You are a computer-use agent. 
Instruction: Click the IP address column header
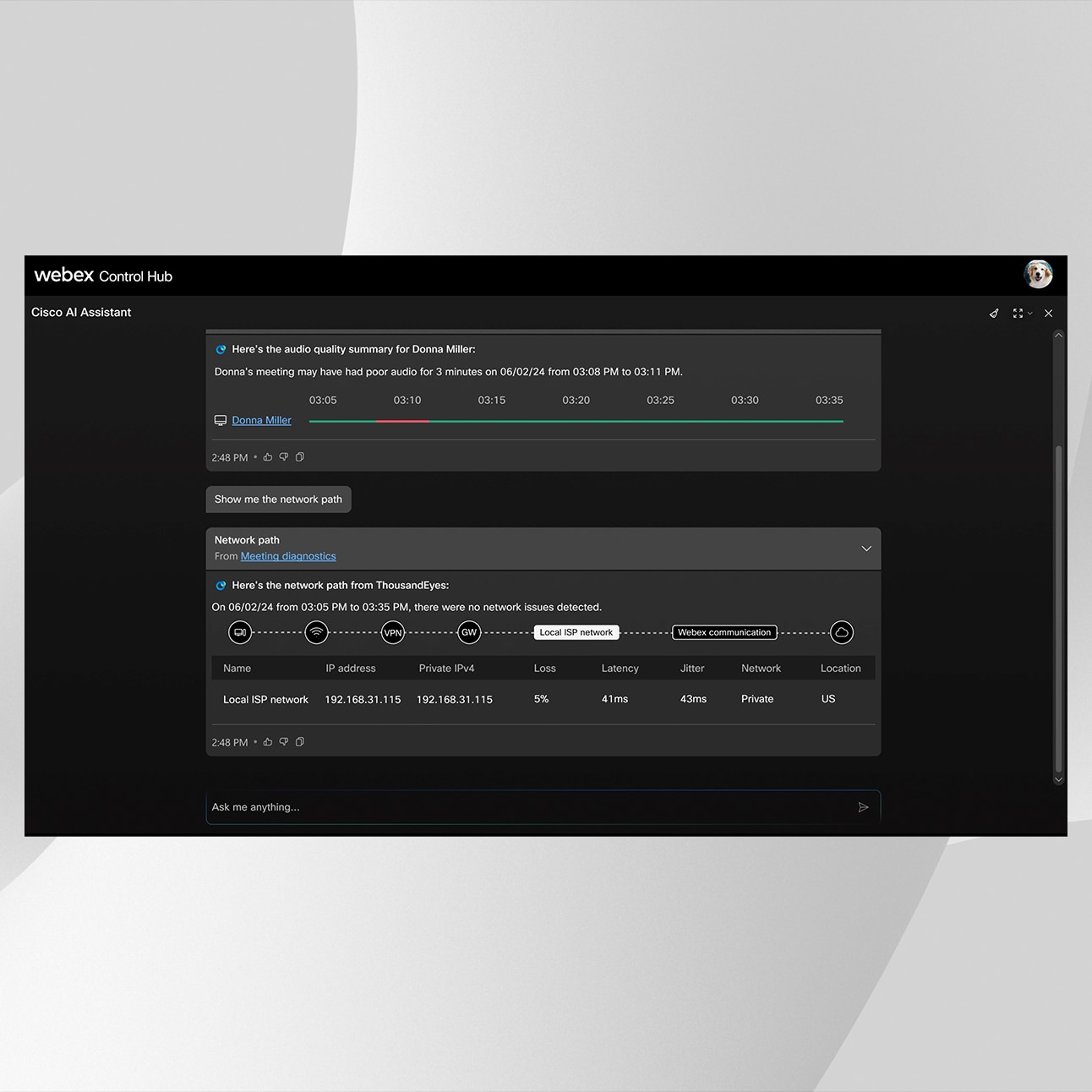[x=351, y=668]
